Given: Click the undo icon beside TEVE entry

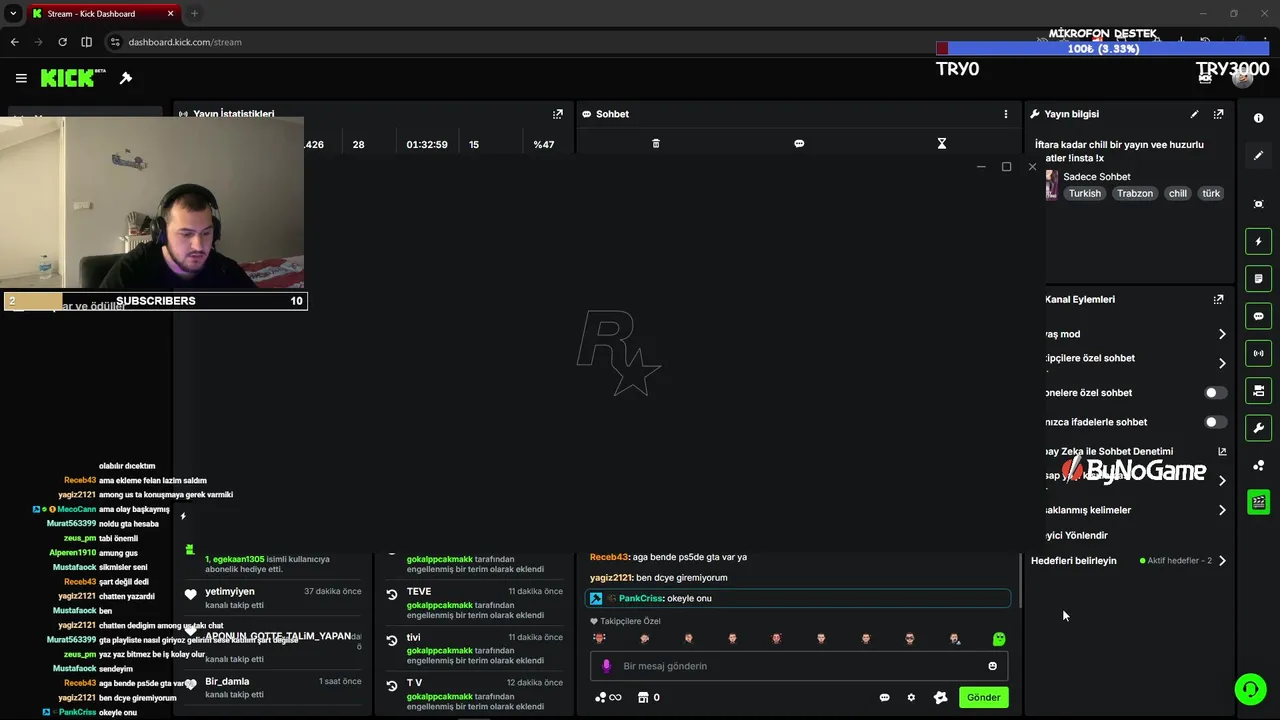Looking at the screenshot, I should [x=392, y=595].
